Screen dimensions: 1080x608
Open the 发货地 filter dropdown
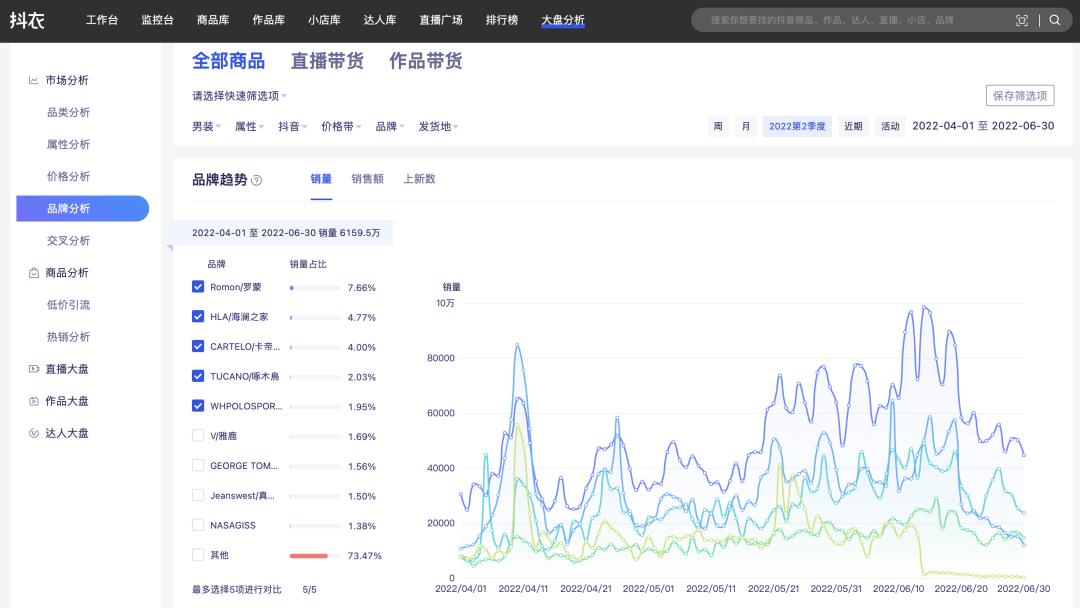pos(438,127)
